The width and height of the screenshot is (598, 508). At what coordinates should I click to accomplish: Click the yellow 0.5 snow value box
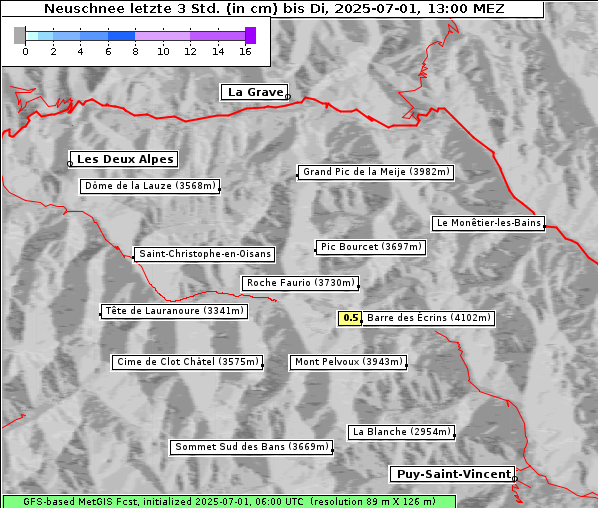350,318
